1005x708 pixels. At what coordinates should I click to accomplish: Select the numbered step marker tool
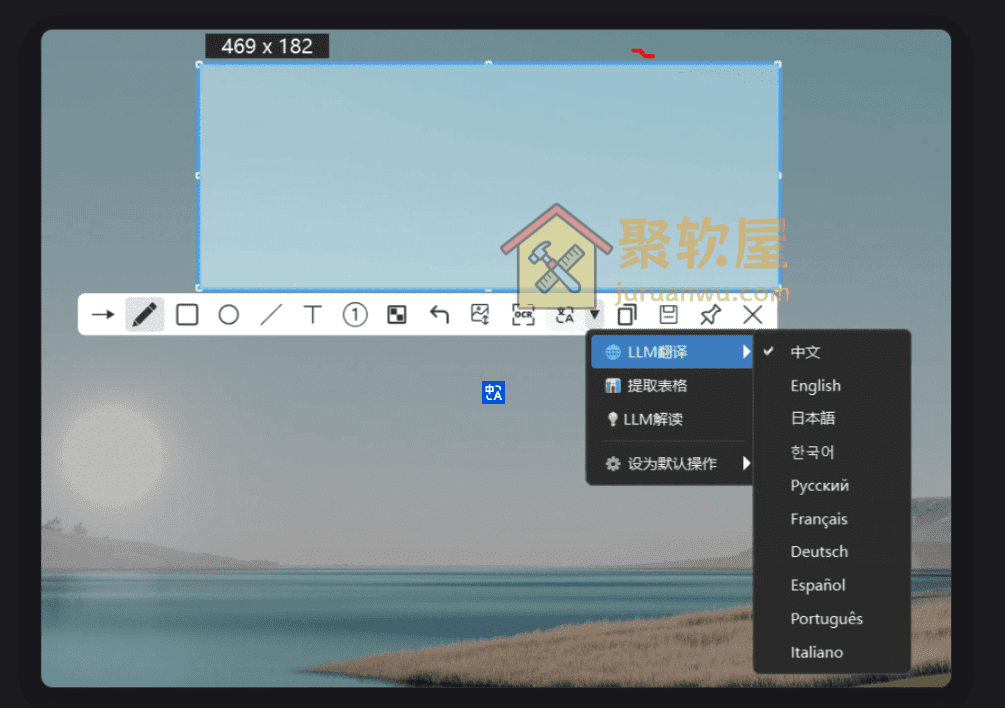click(354, 314)
